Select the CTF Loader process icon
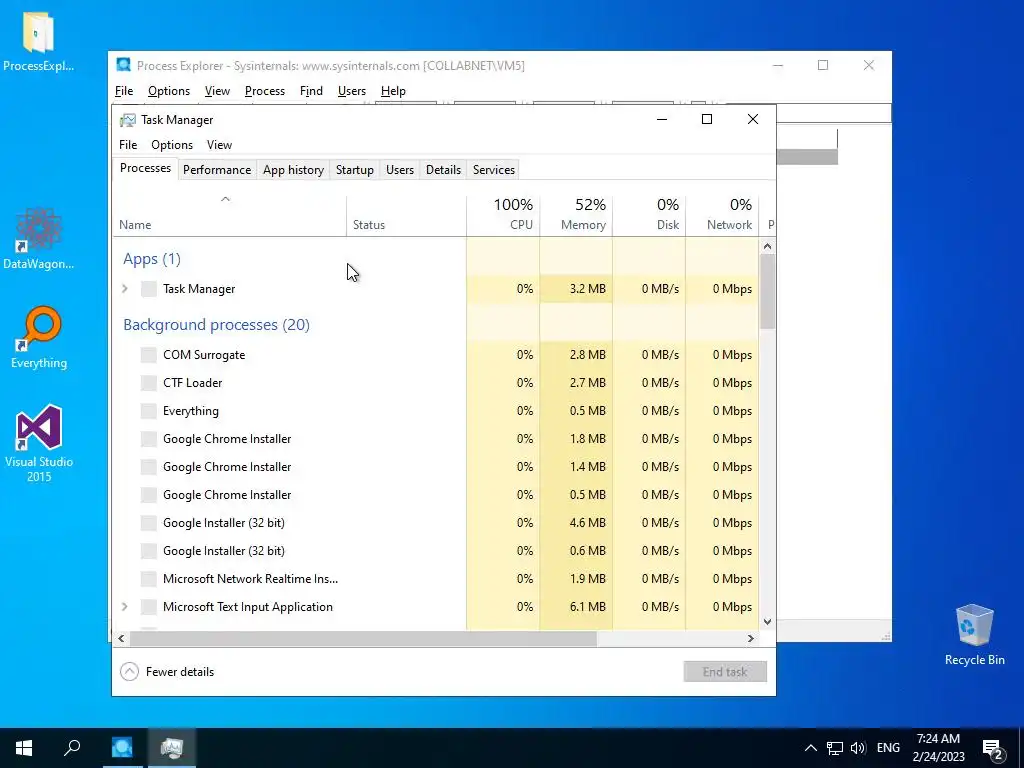Viewport: 1024px width, 768px height. [x=149, y=383]
